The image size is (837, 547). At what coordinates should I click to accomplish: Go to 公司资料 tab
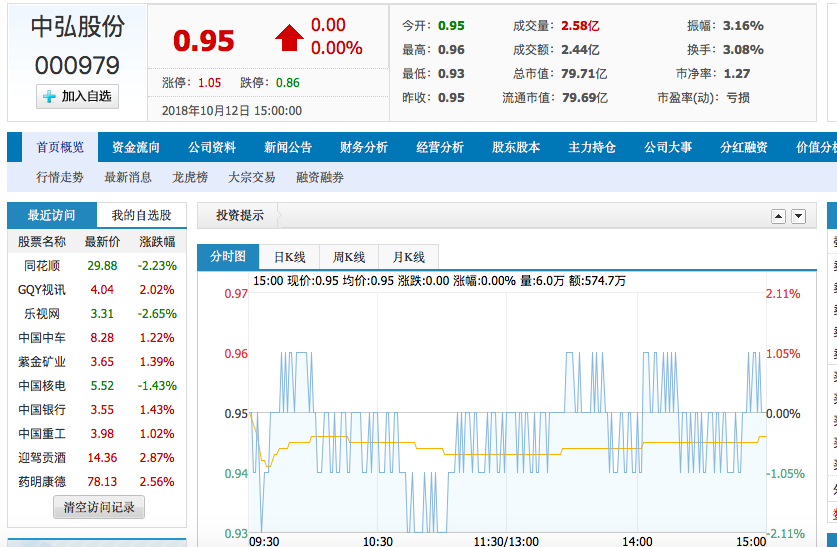[x=212, y=147]
